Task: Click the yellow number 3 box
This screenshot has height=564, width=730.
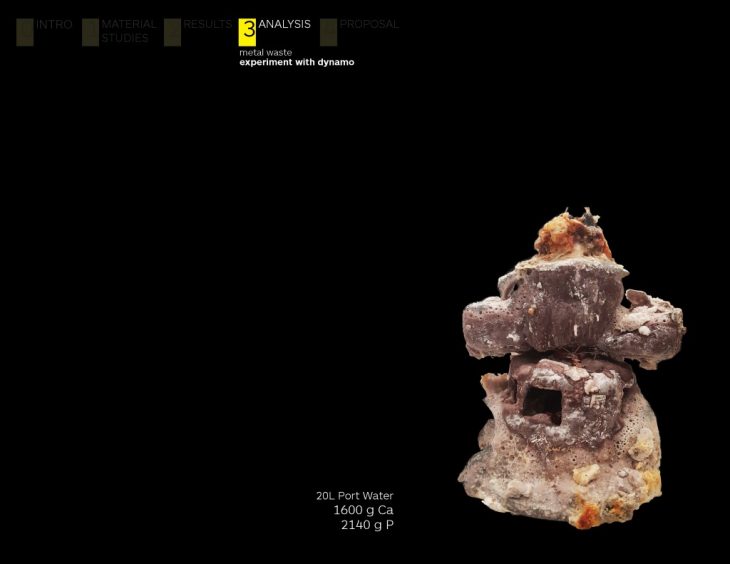Action: pyautogui.click(x=248, y=31)
